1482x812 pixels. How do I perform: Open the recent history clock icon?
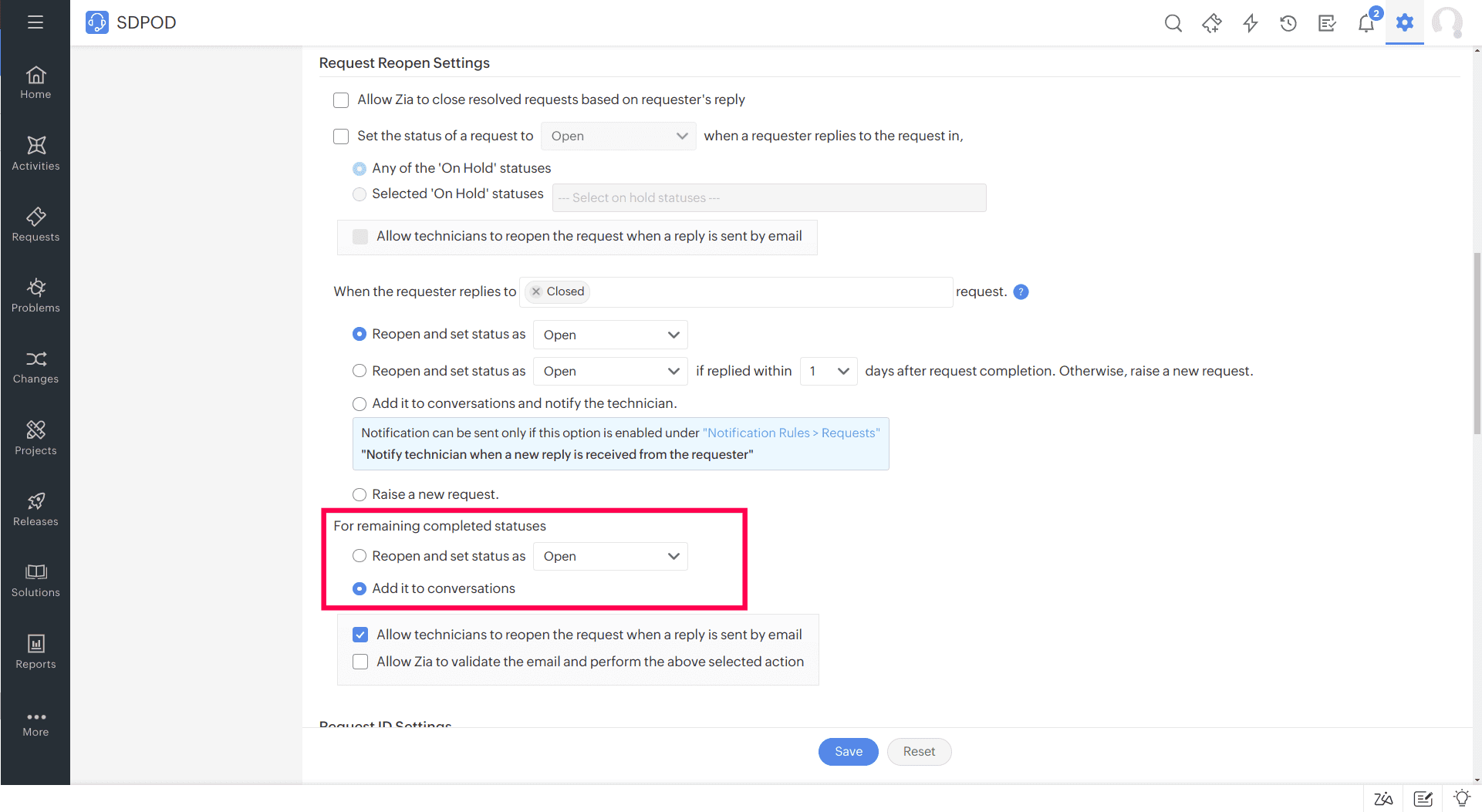pos(1288,23)
